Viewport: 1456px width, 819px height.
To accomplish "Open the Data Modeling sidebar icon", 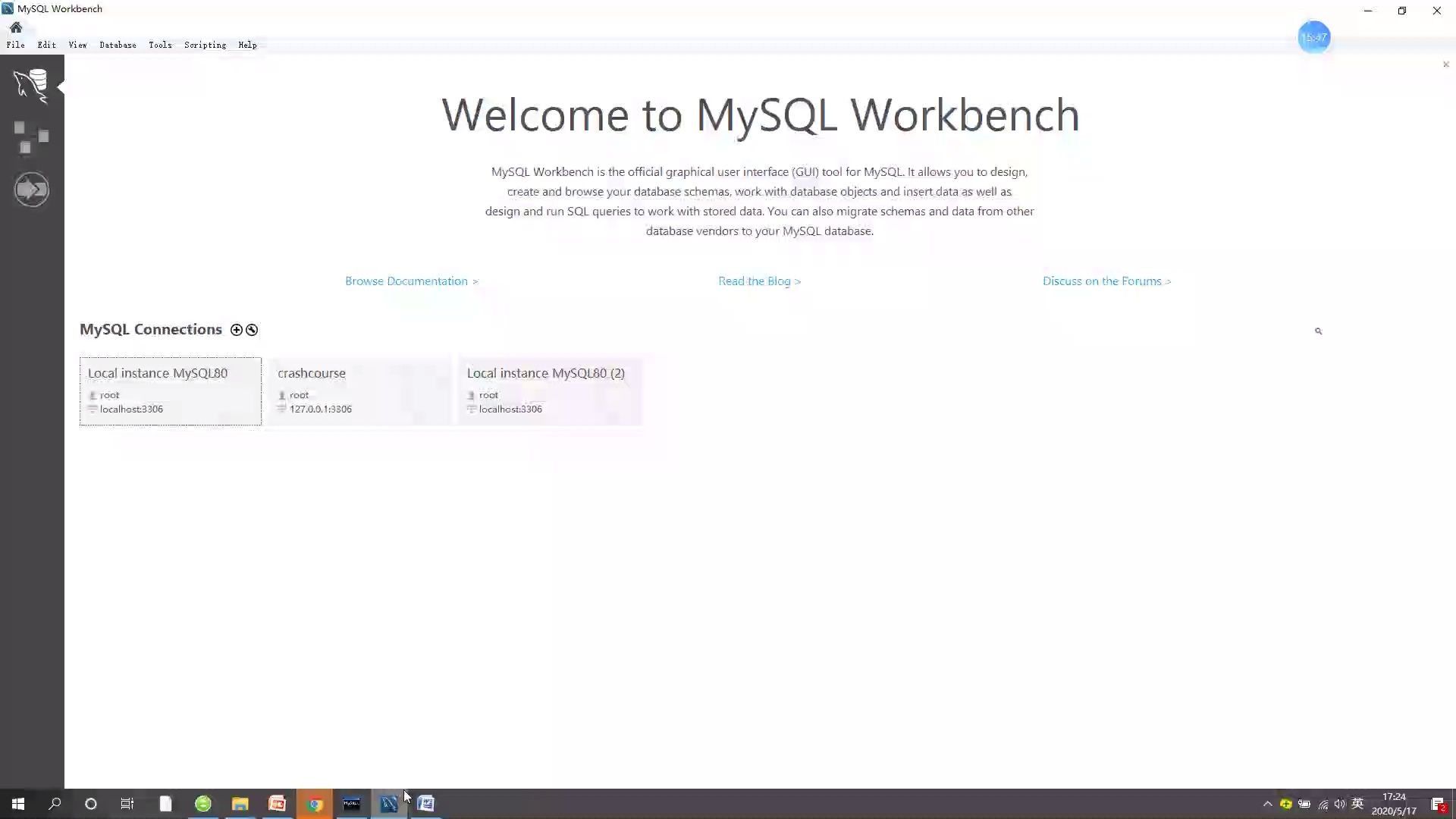I will 31,136.
